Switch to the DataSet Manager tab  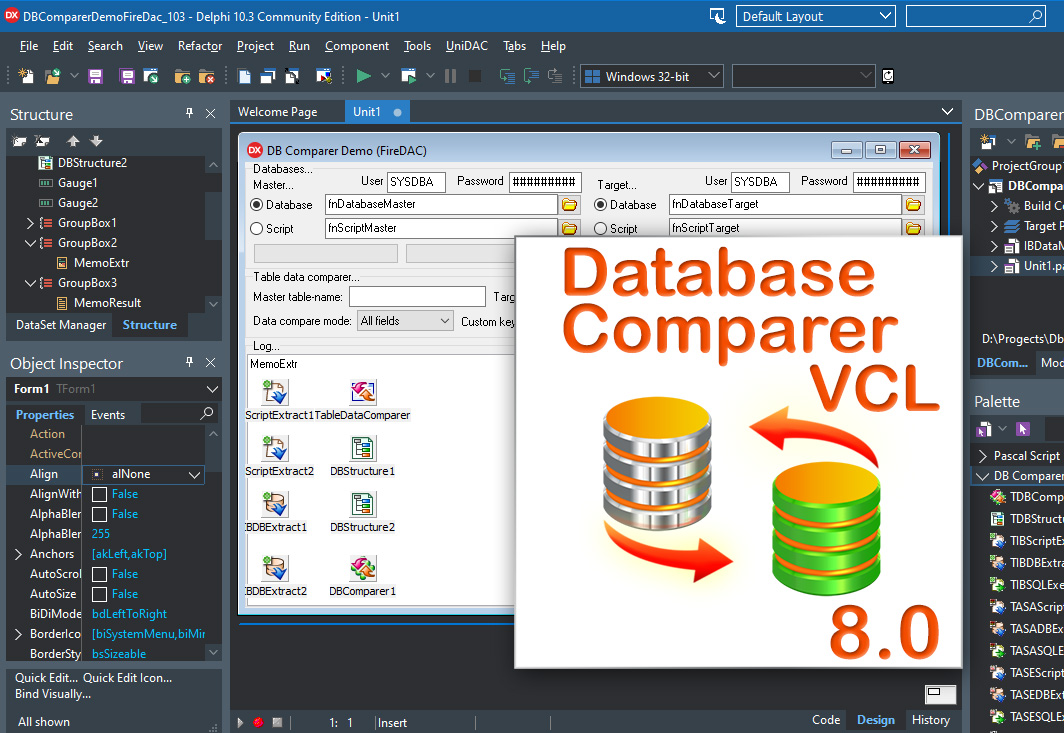point(63,324)
